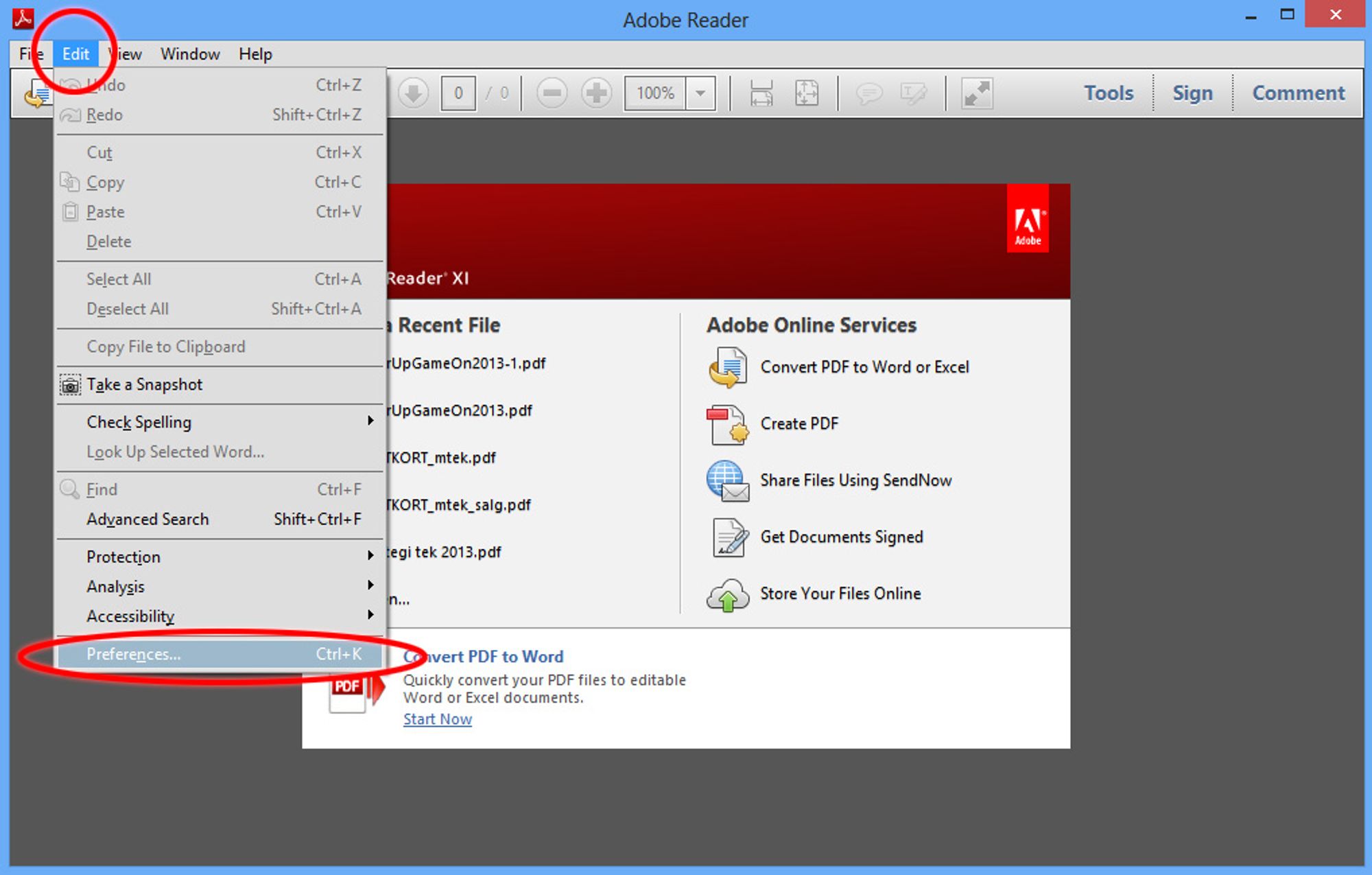The image size is (1372, 875).
Task: Click the Convert PDF to Word heading
Action: (484, 657)
